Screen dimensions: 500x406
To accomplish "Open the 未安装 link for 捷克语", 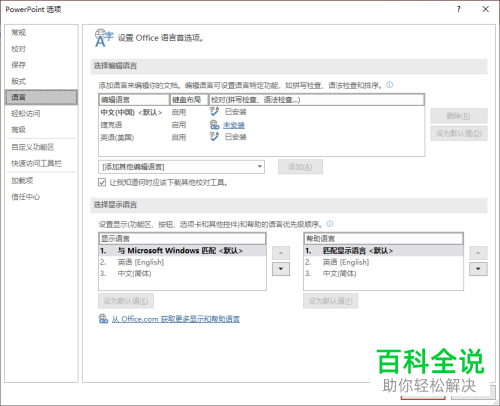I will pyautogui.click(x=234, y=125).
